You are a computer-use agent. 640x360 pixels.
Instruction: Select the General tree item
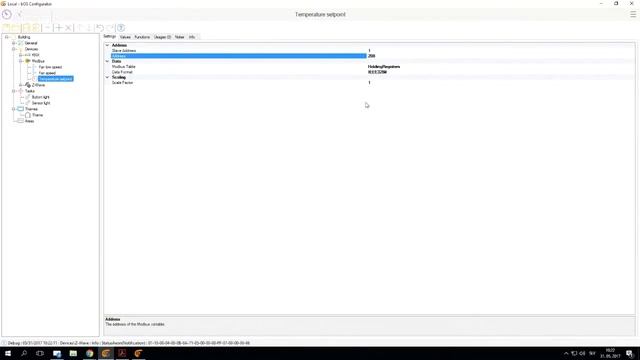point(31,43)
